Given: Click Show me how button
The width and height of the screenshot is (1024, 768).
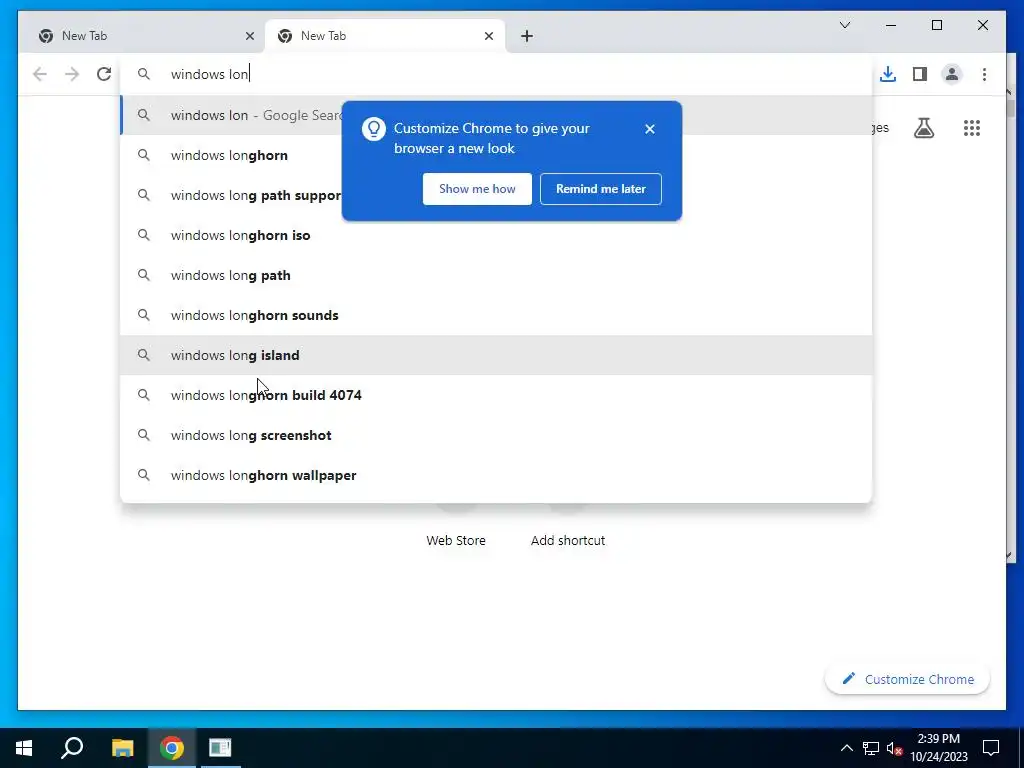Looking at the screenshot, I should coord(477,189).
